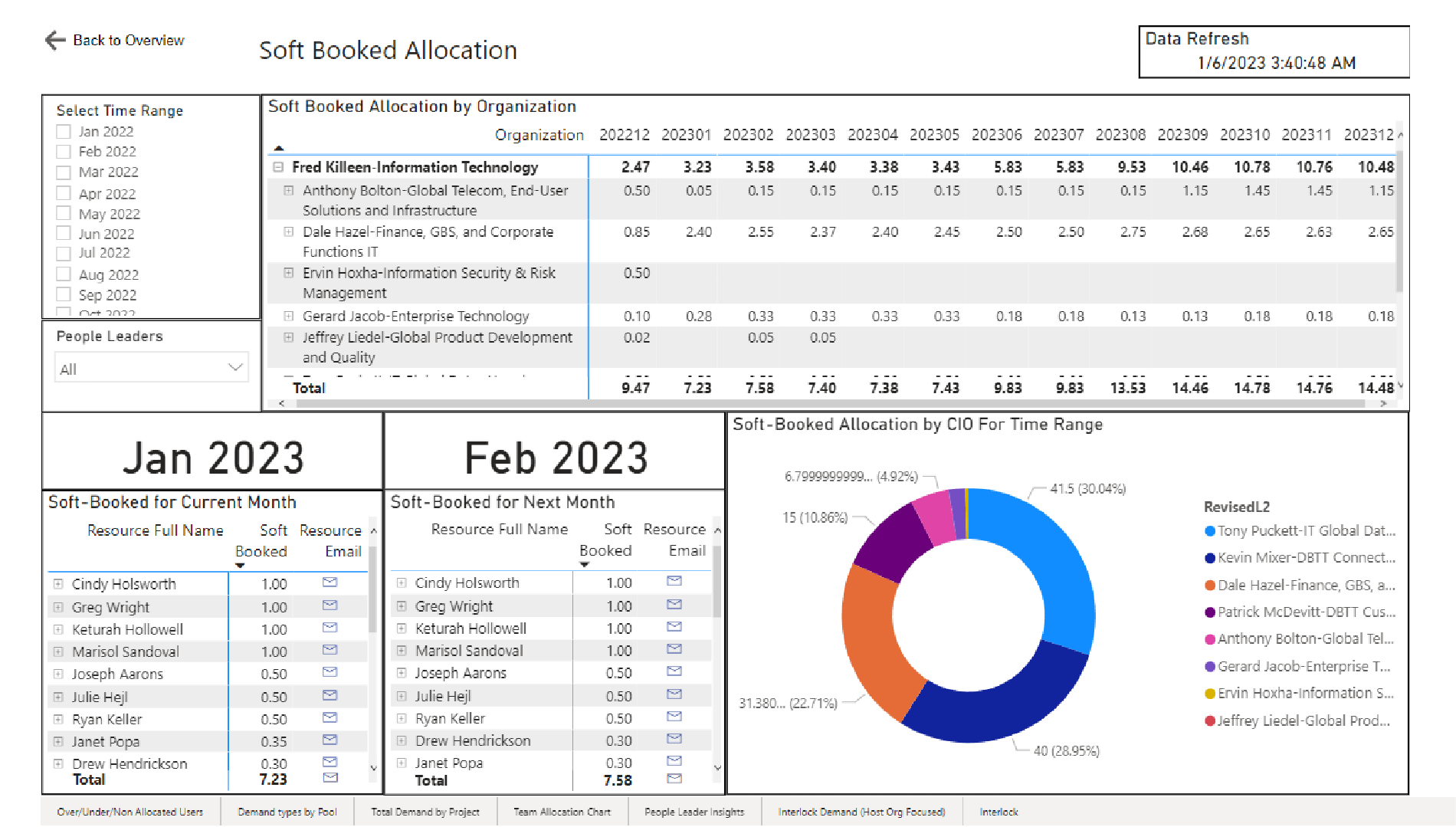Image resolution: width=1456 pixels, height=827 pixels.
Task: Open email for Cindy Holsworth
Action: 330,582
